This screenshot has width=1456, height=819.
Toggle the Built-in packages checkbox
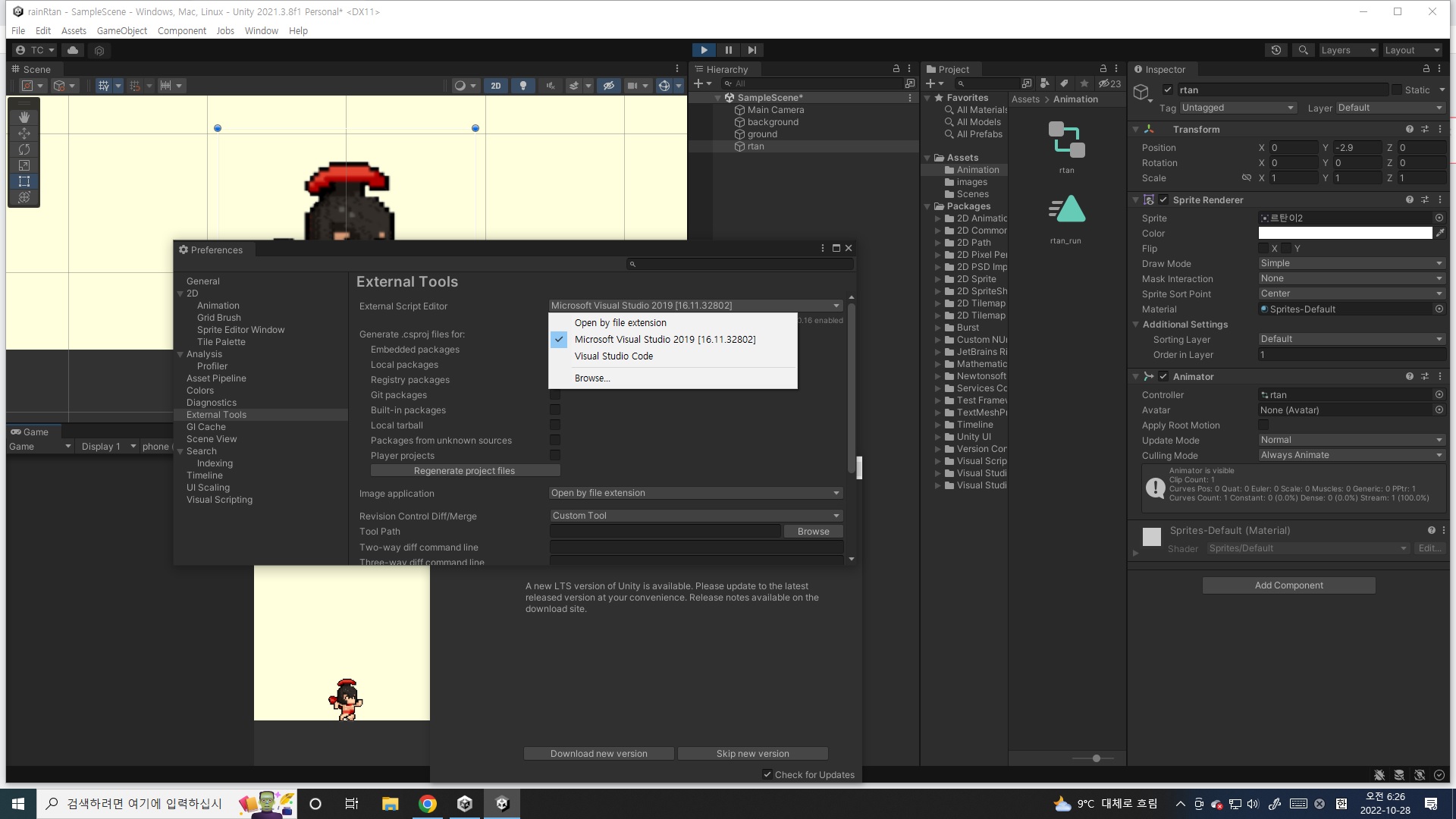click(x=555, y=410)
